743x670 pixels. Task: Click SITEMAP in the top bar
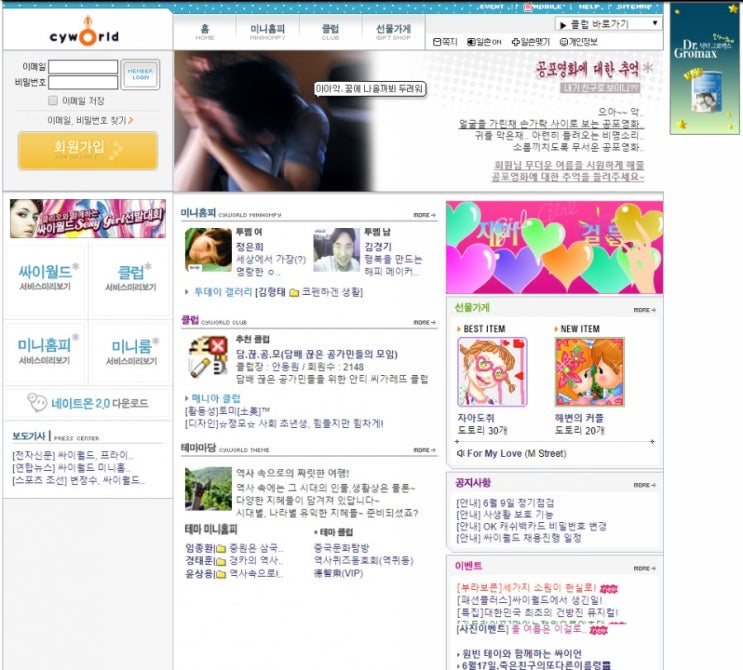[634, 7]
